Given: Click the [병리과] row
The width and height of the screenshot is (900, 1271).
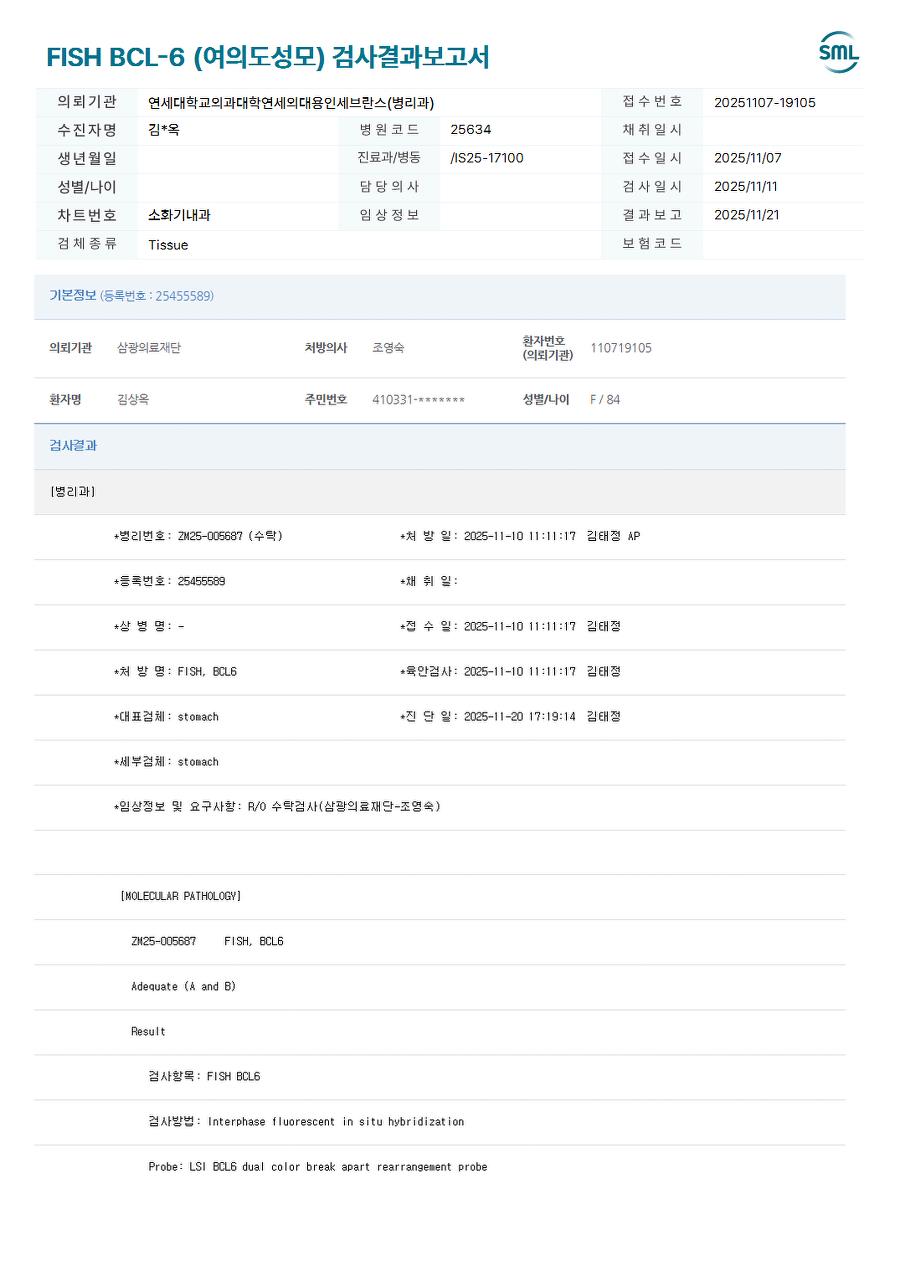Looking at the screenshot, I should click(440, 492).
